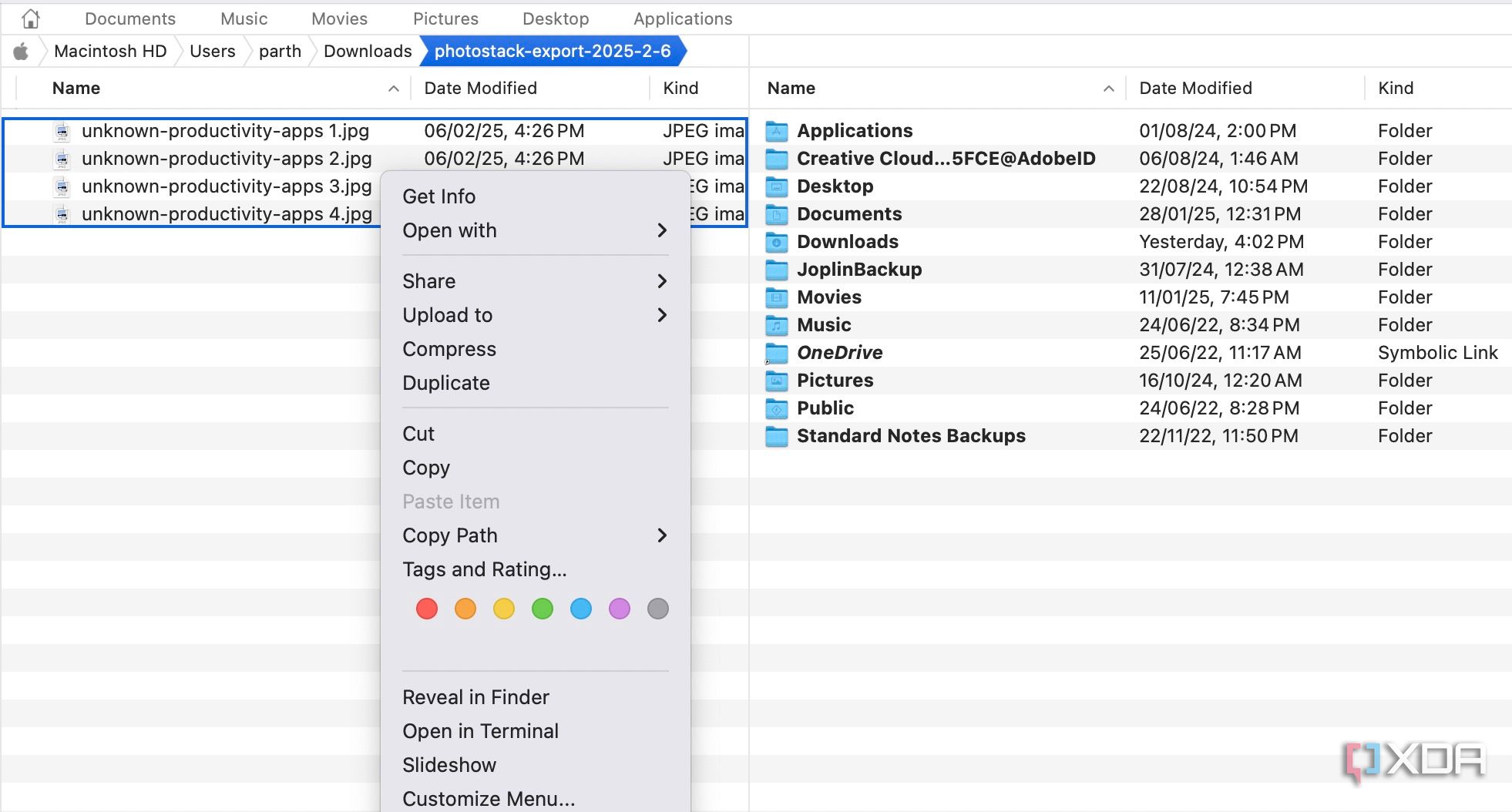
Task: Click the Music folder icon with note symbol
Action: pos(778,324)
